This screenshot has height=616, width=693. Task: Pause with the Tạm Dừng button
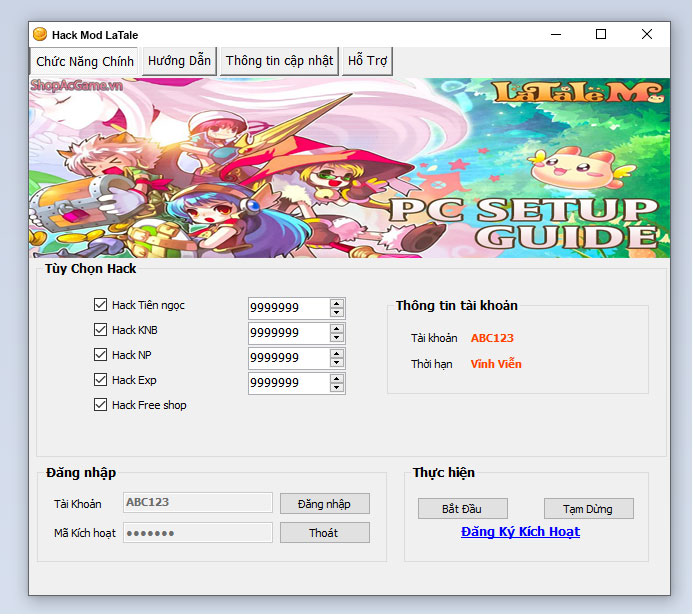tap(588, 509)
